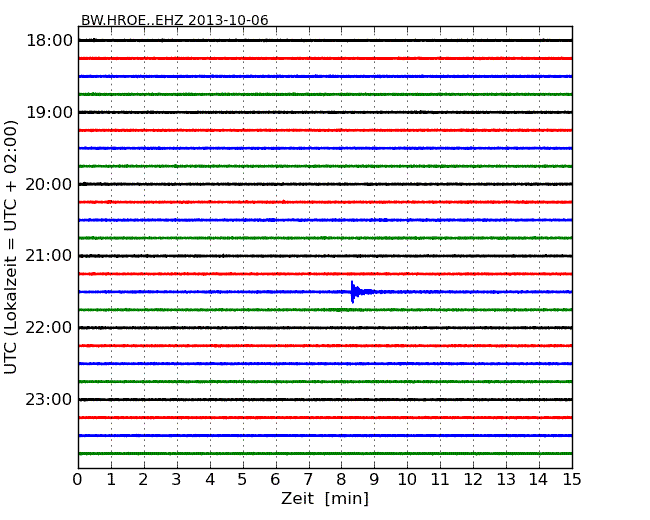Click x-axis tick label 11

pos(440,479)
